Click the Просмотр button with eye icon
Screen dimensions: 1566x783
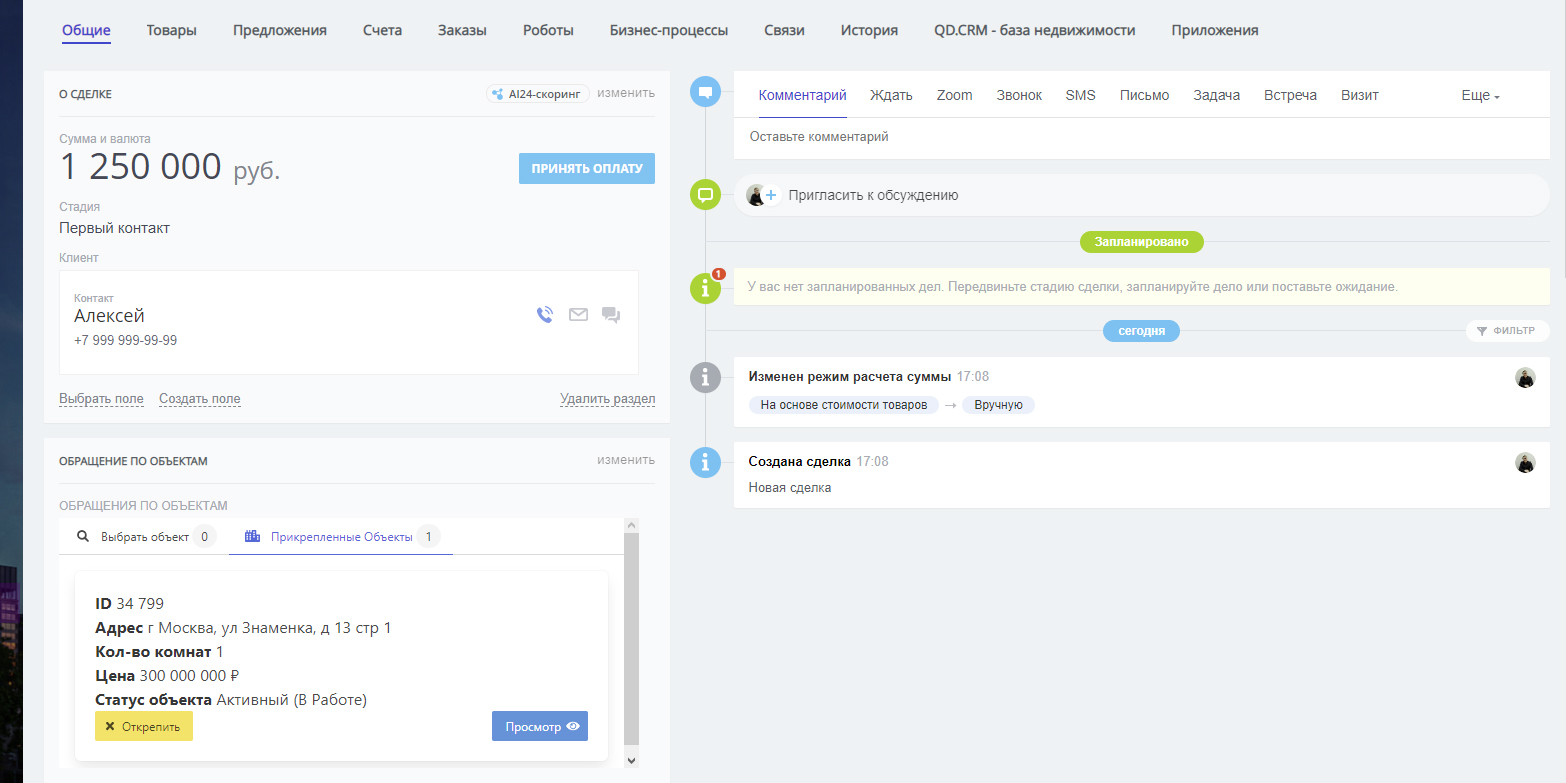[x=540, y=727]
